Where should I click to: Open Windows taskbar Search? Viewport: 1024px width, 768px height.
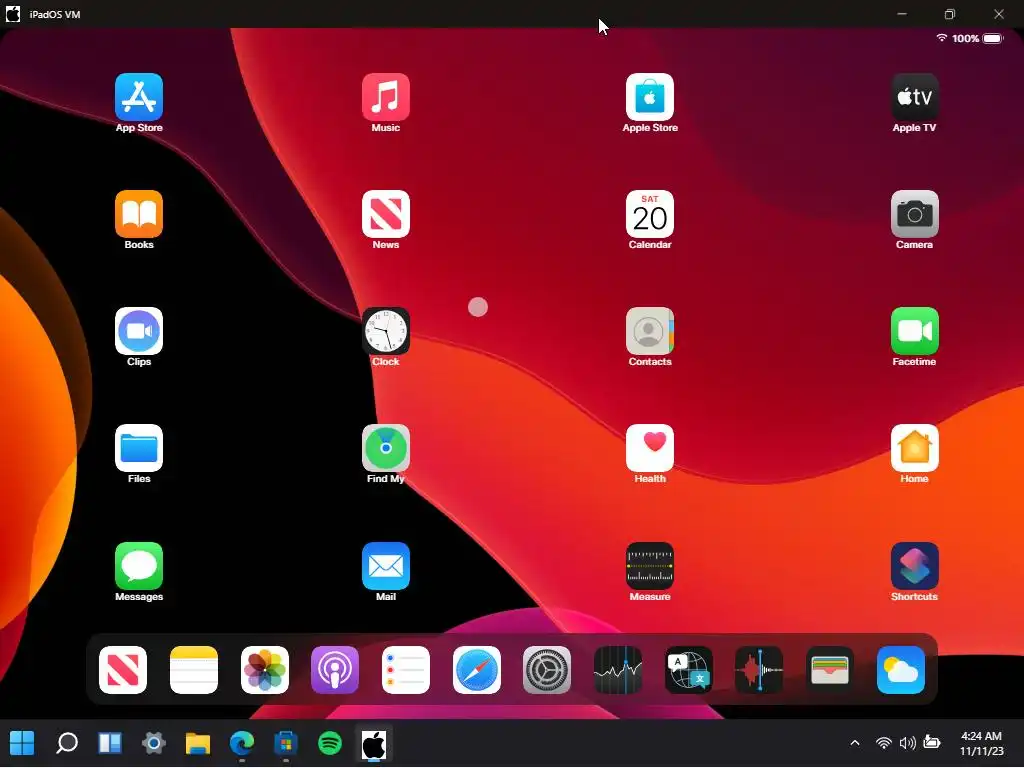point(67,743)
